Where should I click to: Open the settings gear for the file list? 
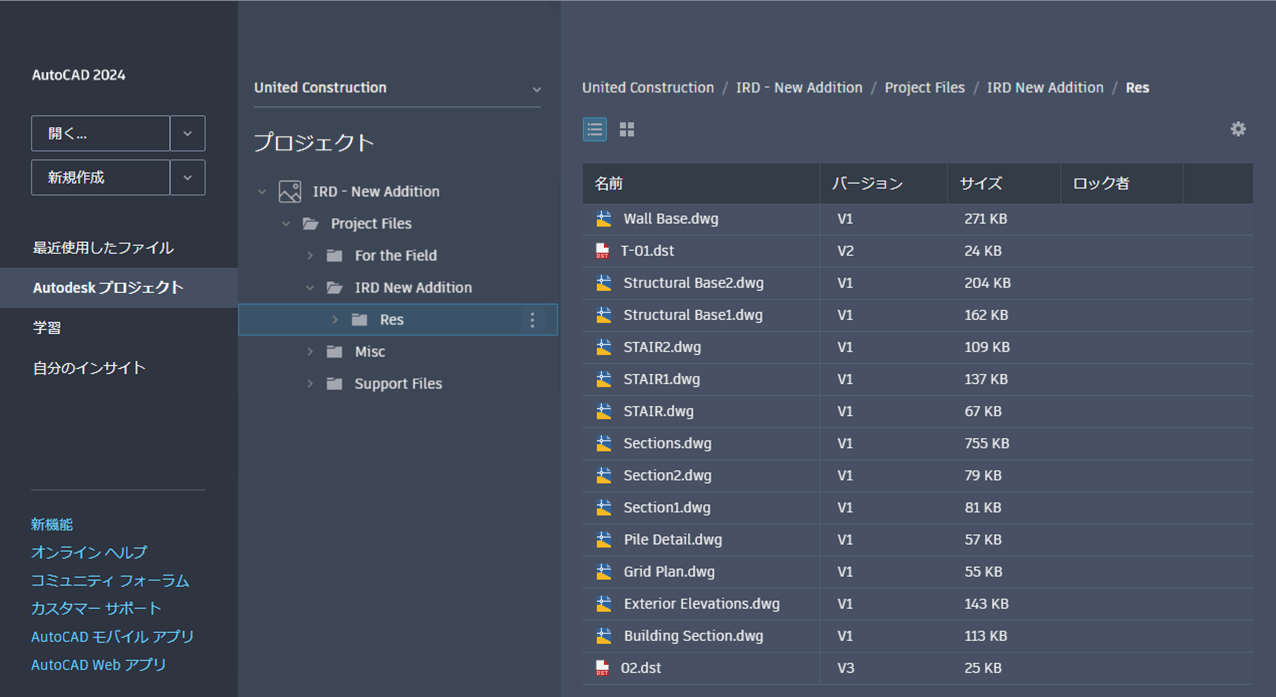click(x=1238, y=129)
